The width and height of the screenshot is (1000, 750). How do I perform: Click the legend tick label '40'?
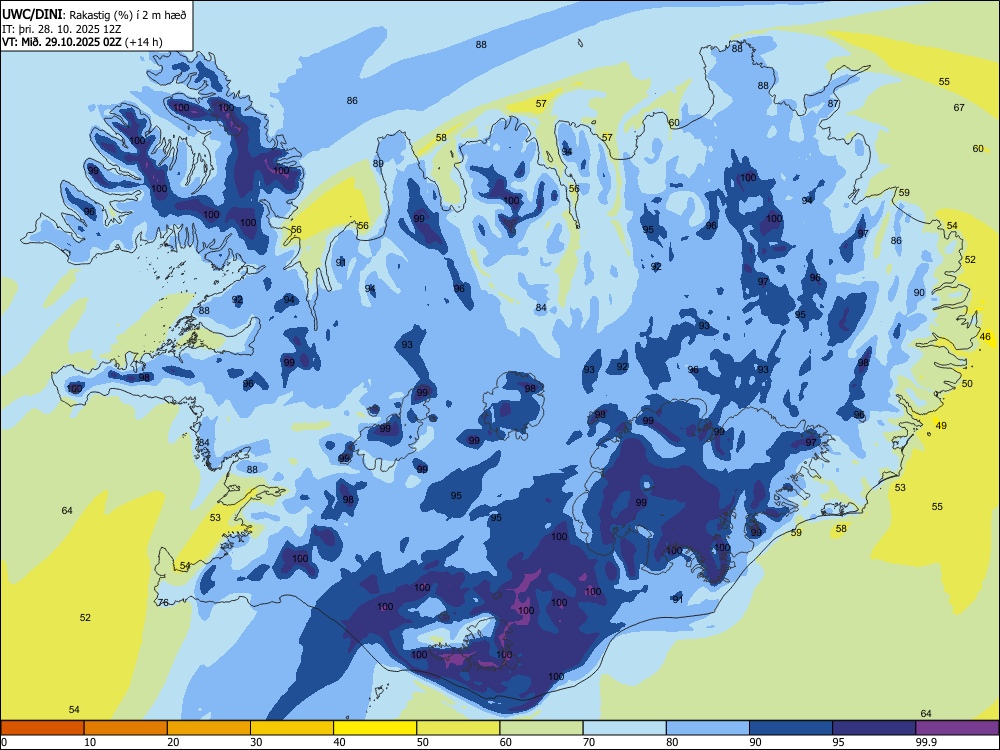click(339, 742)
